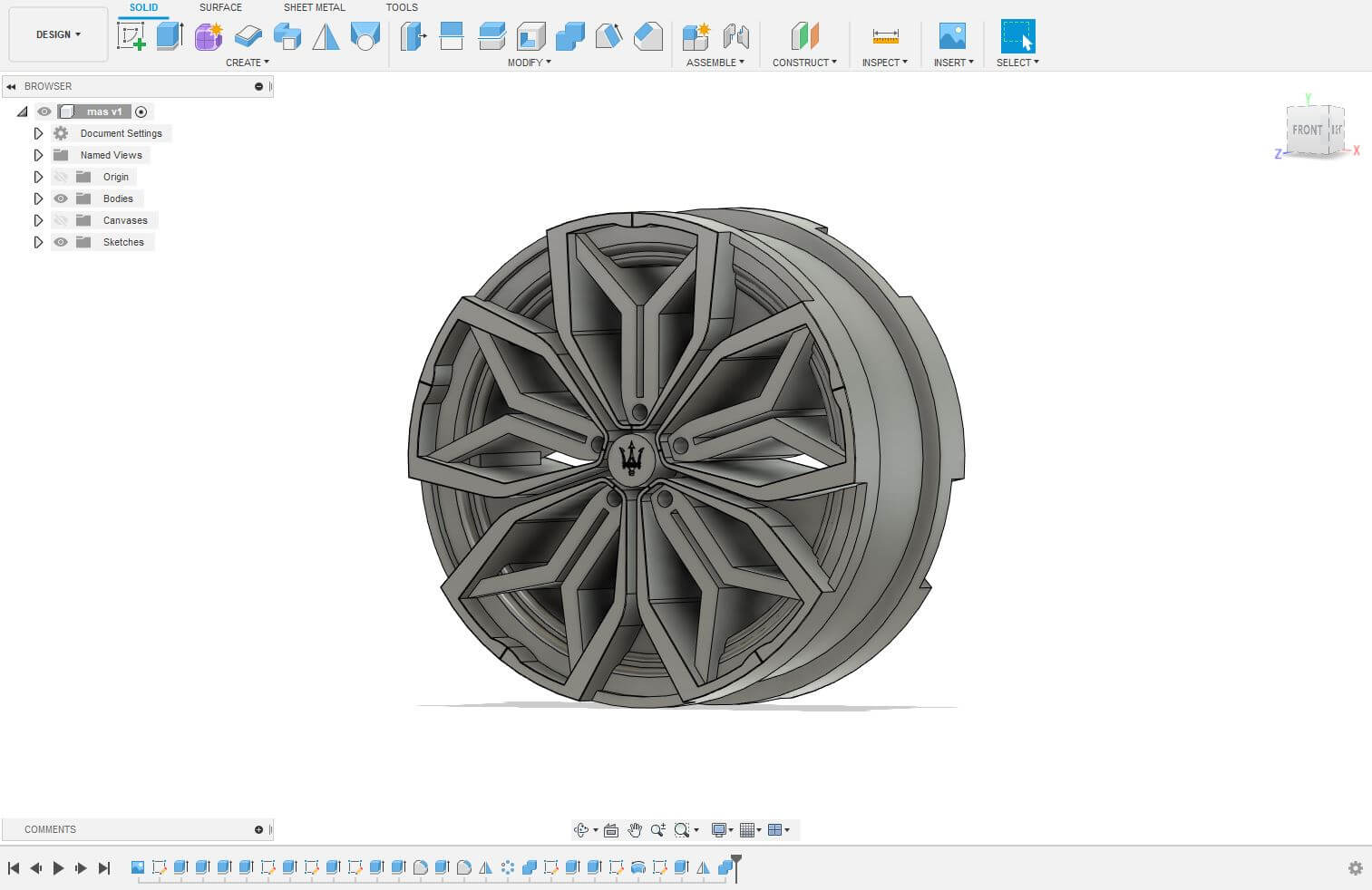
Task: Open the CONSTRUCT dropdown menu
Action: (804, 63)
